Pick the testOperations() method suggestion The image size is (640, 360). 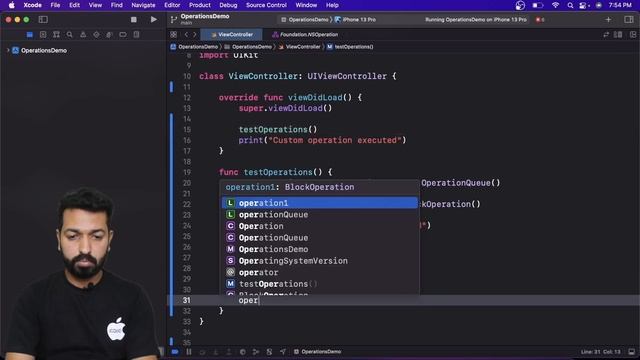(320, 284)
